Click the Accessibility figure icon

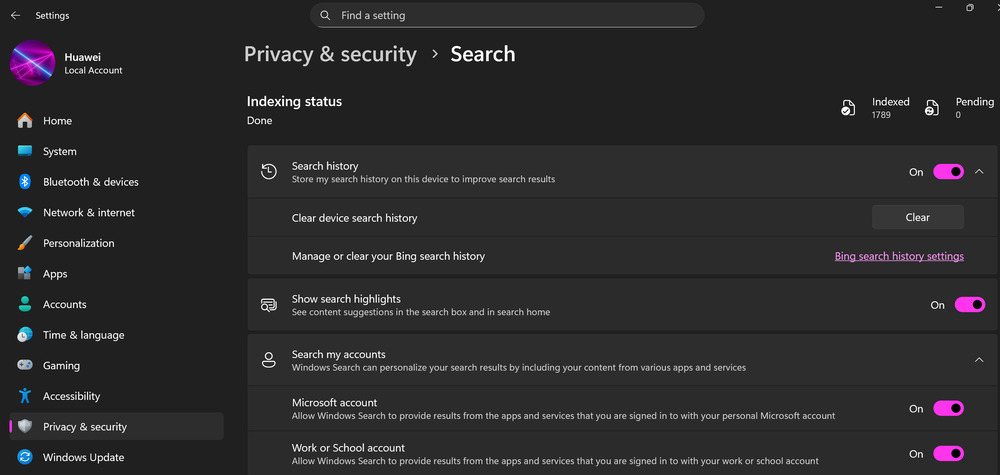click(x=25, y=396)
